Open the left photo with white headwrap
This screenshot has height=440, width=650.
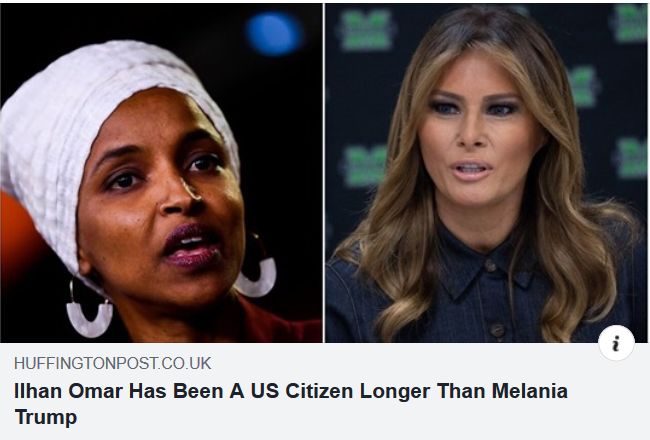[x=161, y=173]
